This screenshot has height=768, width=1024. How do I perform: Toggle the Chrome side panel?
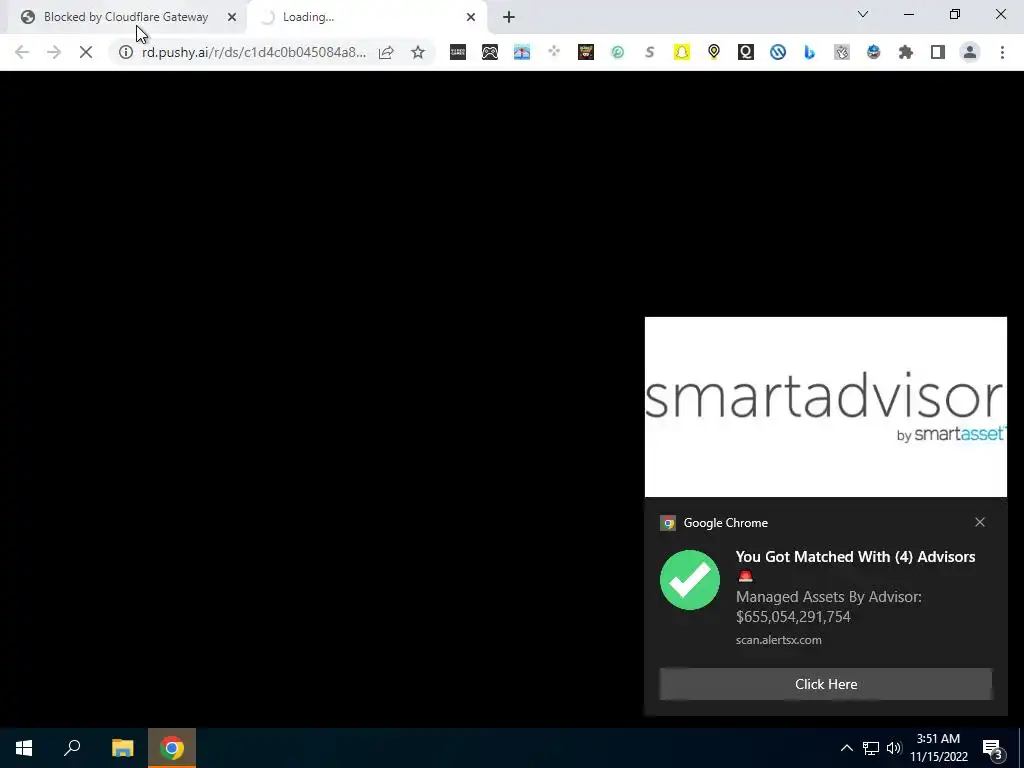[938, 52]
